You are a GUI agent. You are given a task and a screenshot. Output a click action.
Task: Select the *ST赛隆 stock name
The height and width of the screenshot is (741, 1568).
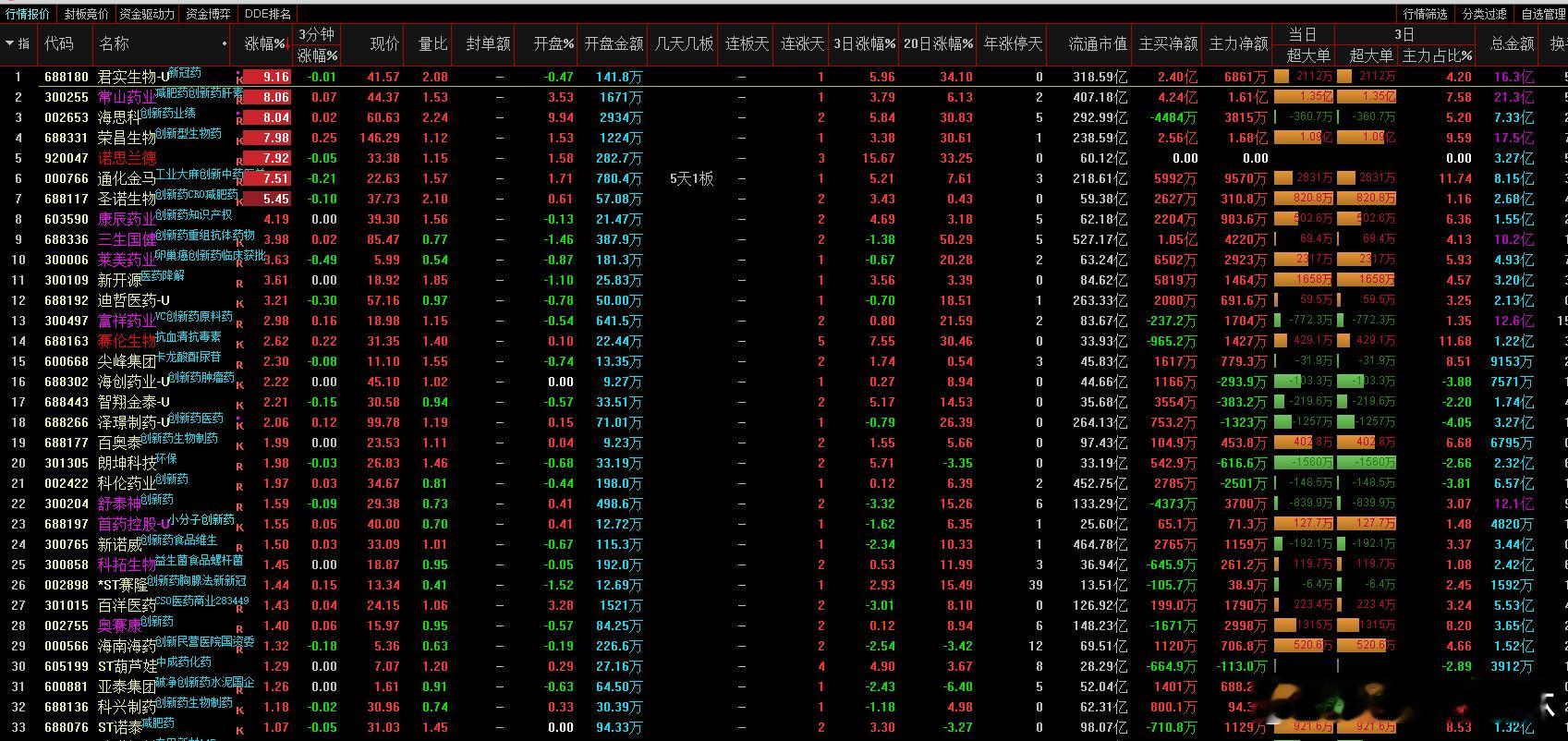[x=123, y=585]
